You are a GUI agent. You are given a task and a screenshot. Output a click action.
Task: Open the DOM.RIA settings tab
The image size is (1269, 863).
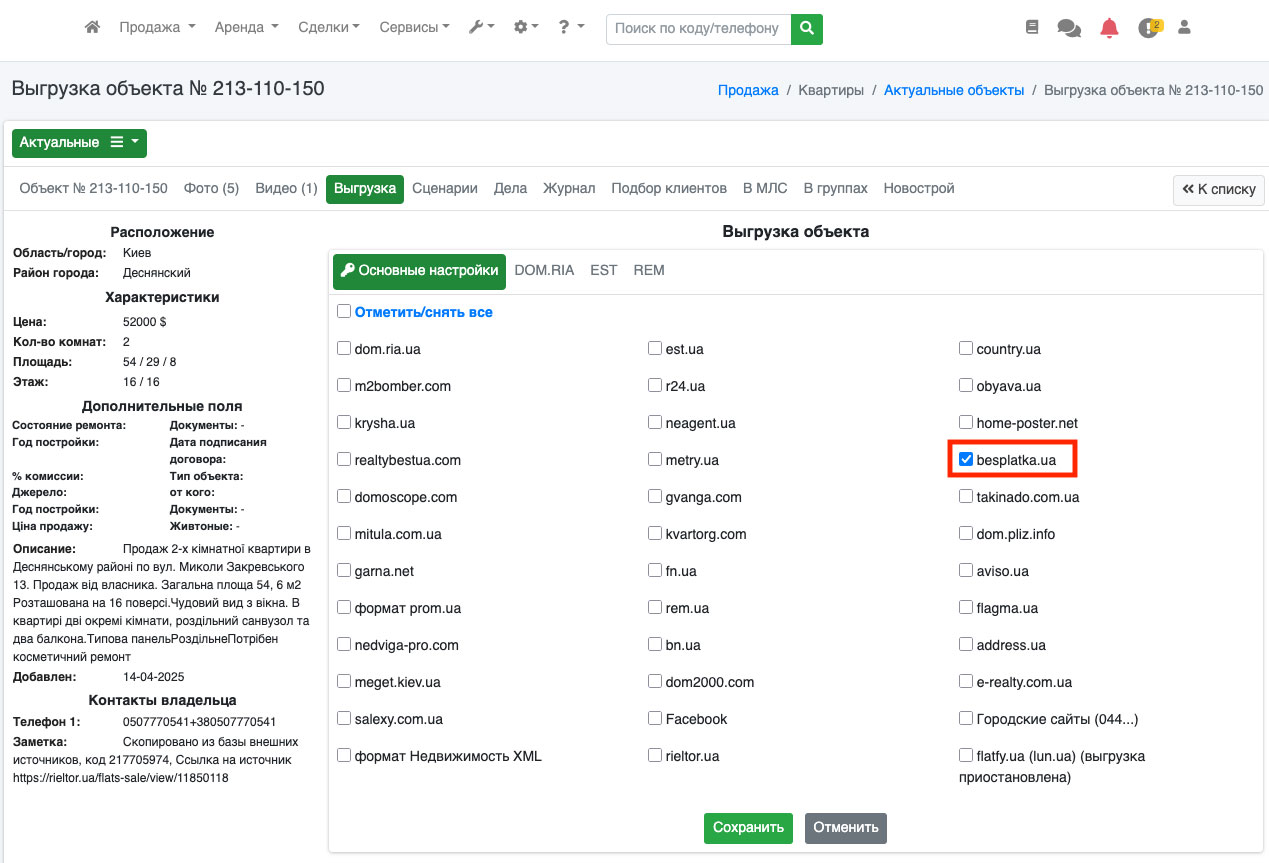(x=544, y=270)
